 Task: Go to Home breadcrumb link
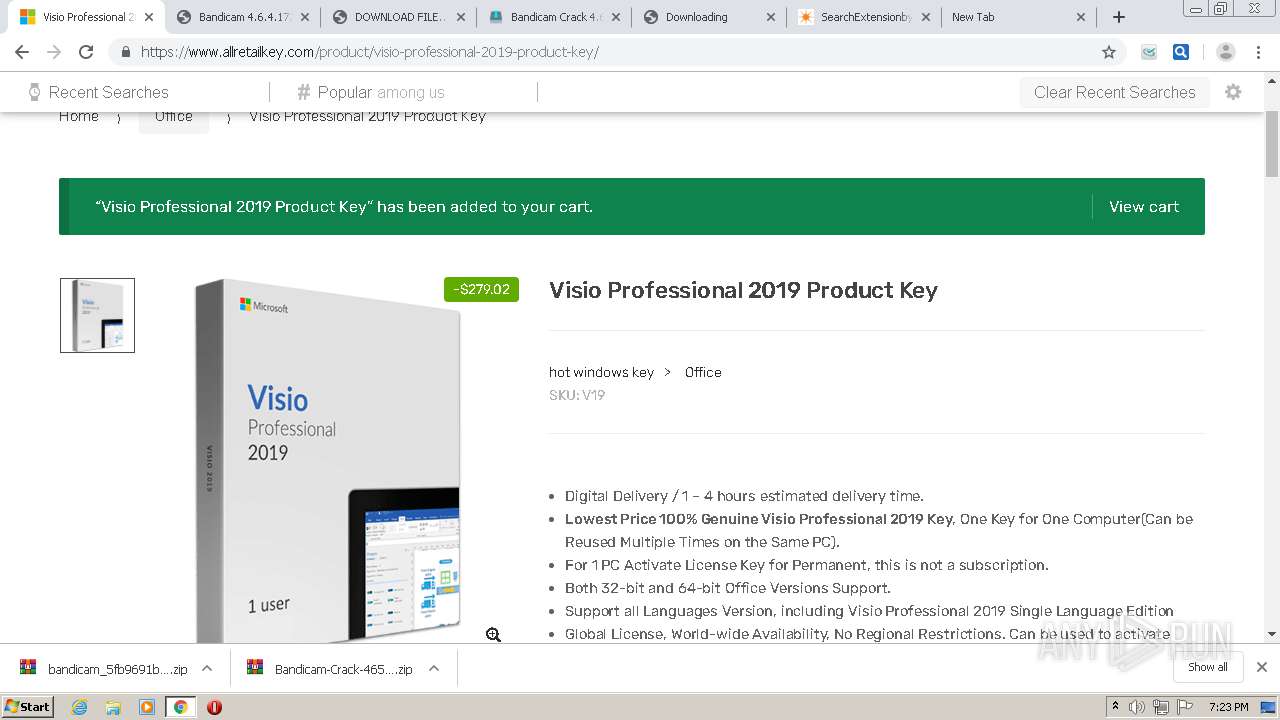(79, 116)
